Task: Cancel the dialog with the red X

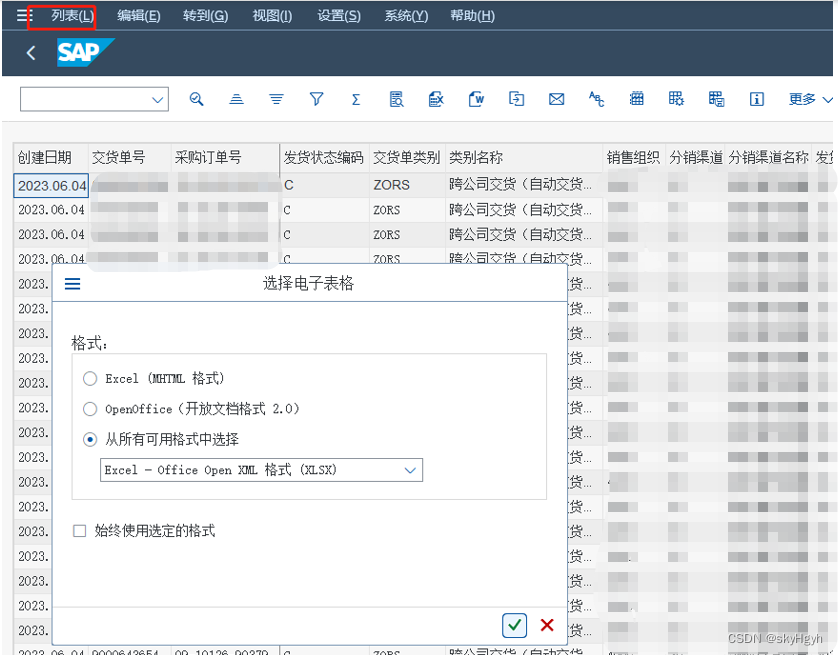Action: tap(546, 624)
